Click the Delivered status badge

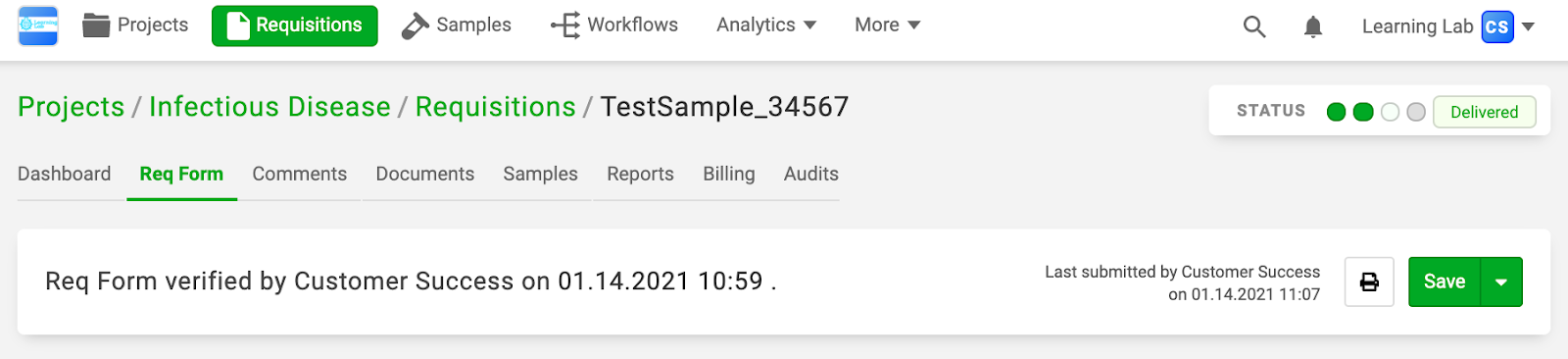[1485, 112]
